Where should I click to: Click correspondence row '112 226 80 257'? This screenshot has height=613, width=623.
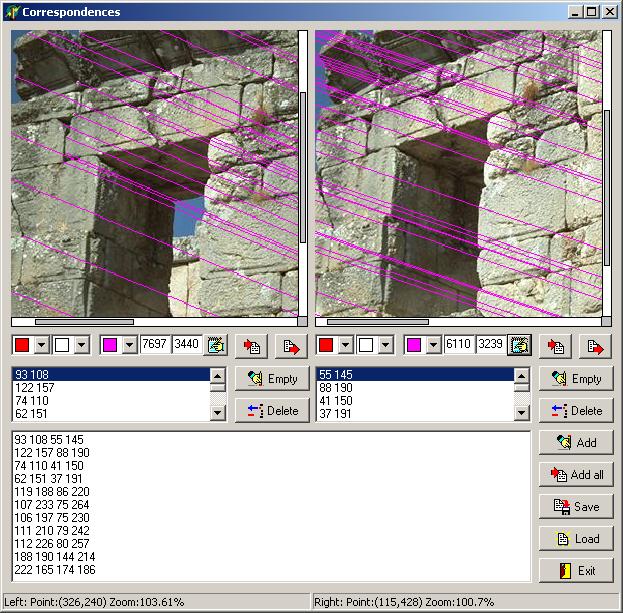(x=52, y=544)
